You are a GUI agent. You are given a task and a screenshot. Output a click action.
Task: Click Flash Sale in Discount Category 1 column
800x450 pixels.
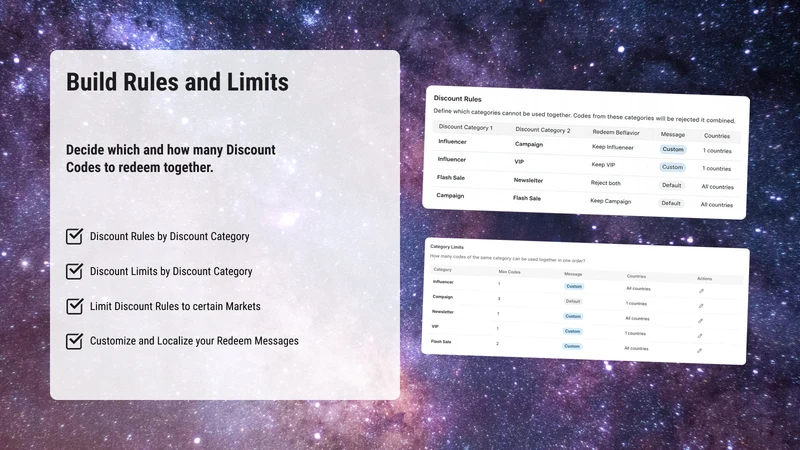[451, 178]
